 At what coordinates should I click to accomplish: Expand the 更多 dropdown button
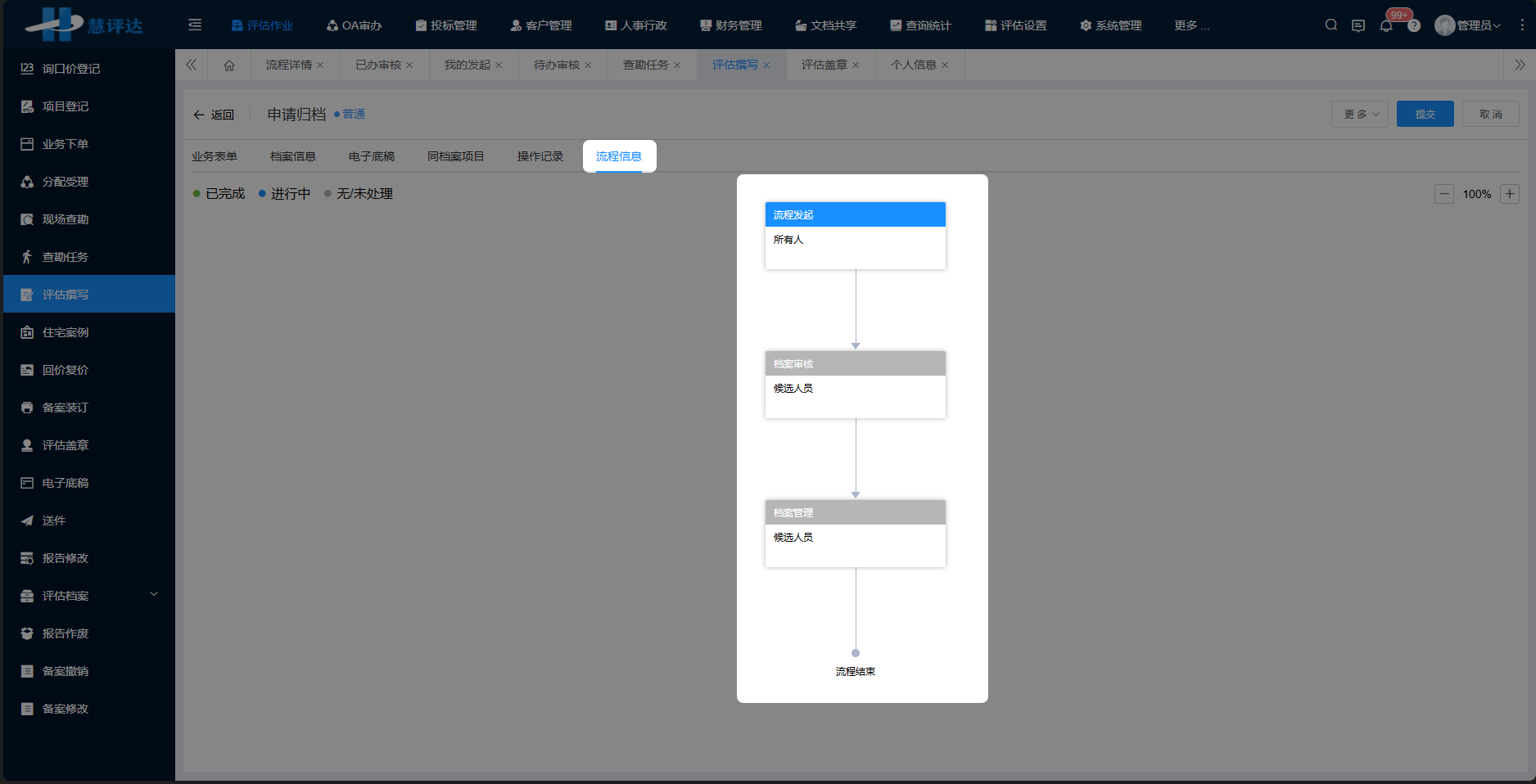pyautogui.click(x=1360, y=115)
